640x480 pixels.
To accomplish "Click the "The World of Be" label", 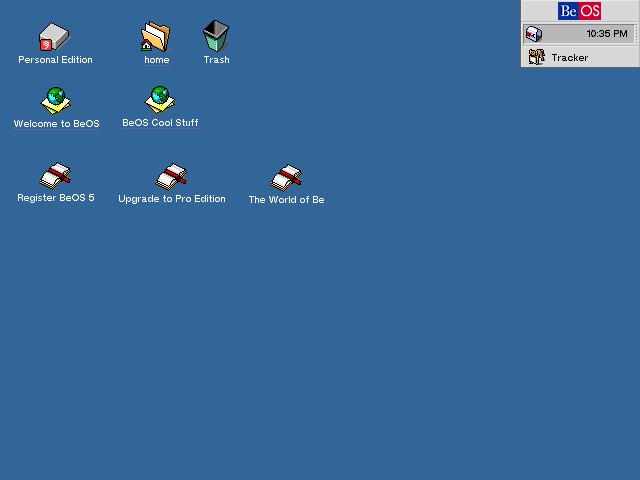I will coord(287,200).
